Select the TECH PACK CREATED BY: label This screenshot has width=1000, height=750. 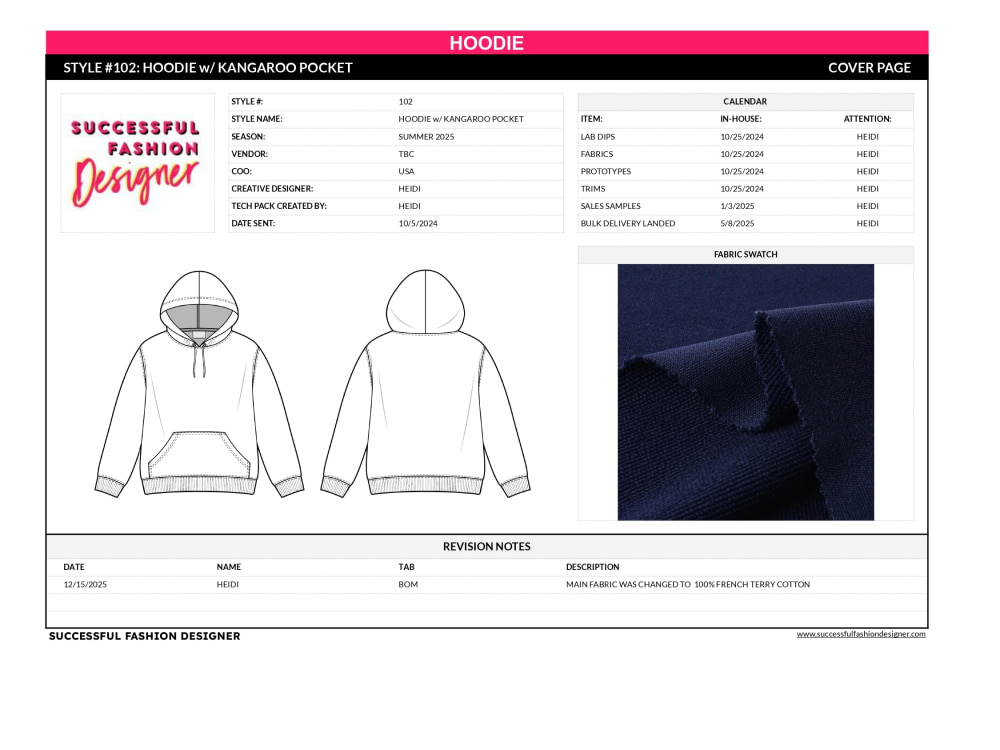coord(279,206)
